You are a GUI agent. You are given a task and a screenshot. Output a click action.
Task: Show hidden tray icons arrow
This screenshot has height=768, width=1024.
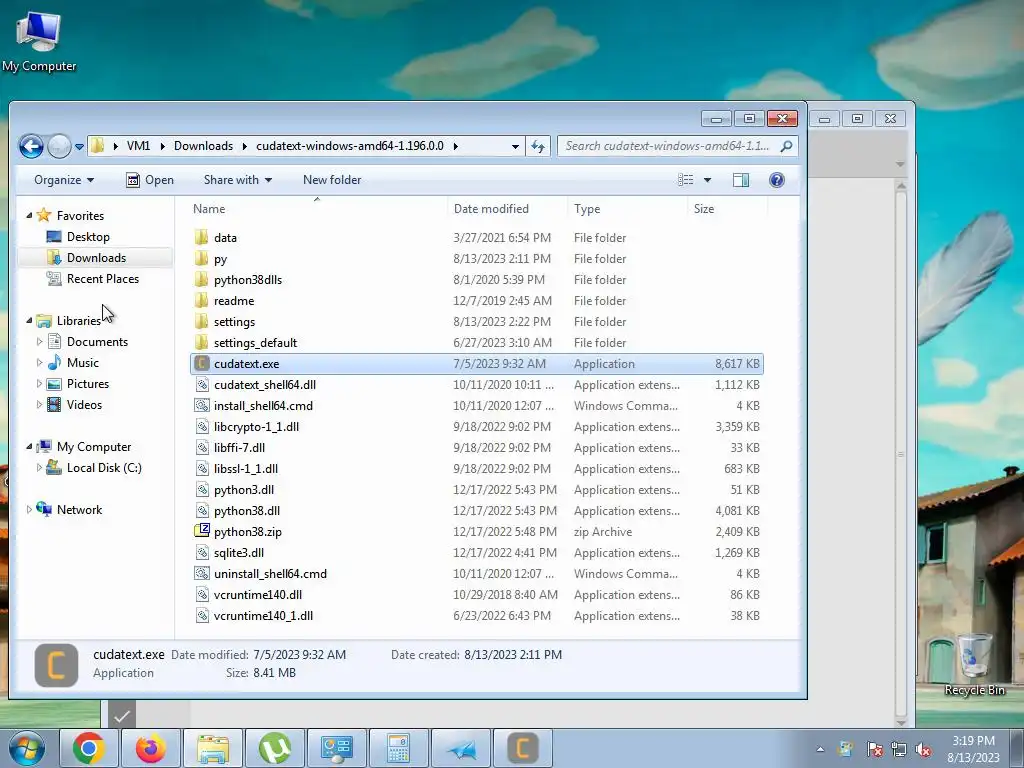pos(820,749)
